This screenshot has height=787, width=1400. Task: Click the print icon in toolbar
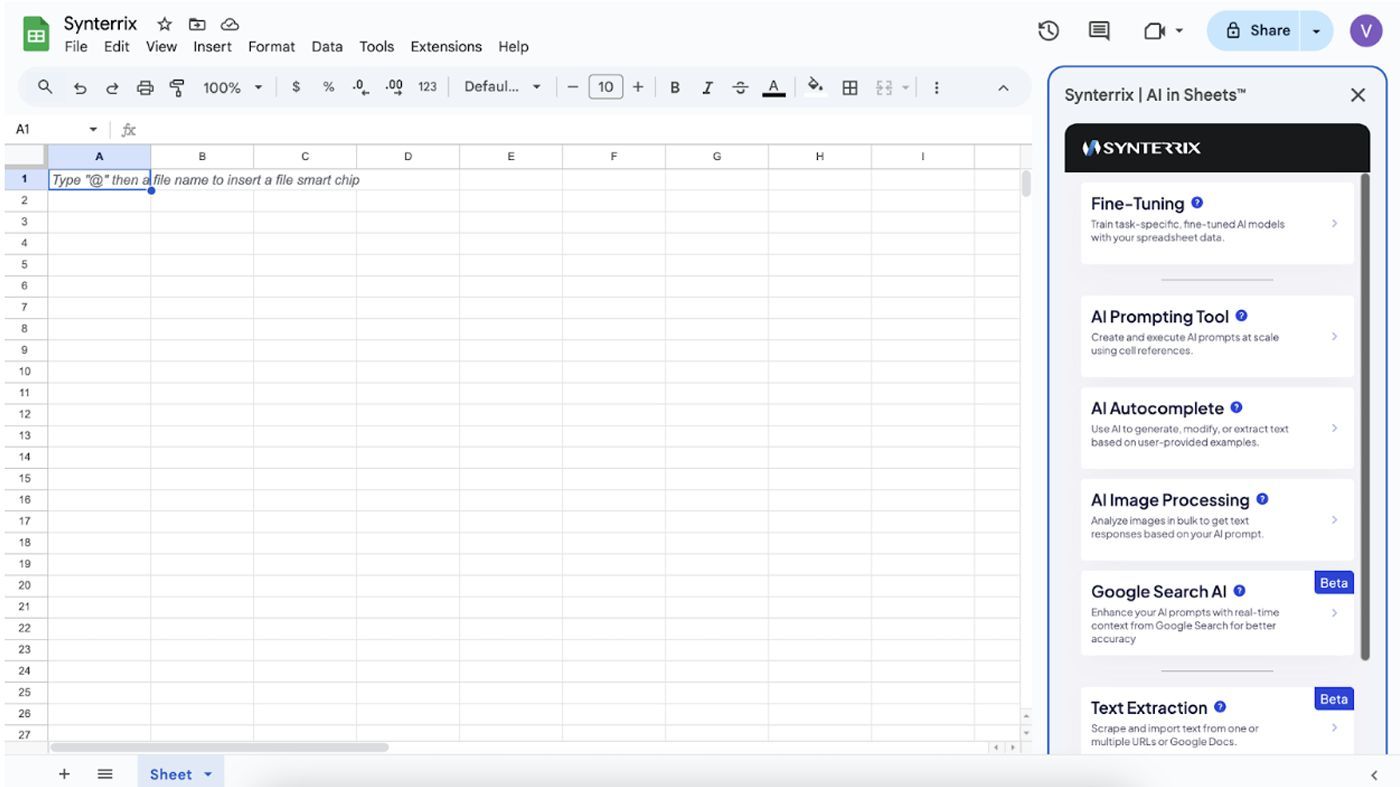tap(145, 88)
